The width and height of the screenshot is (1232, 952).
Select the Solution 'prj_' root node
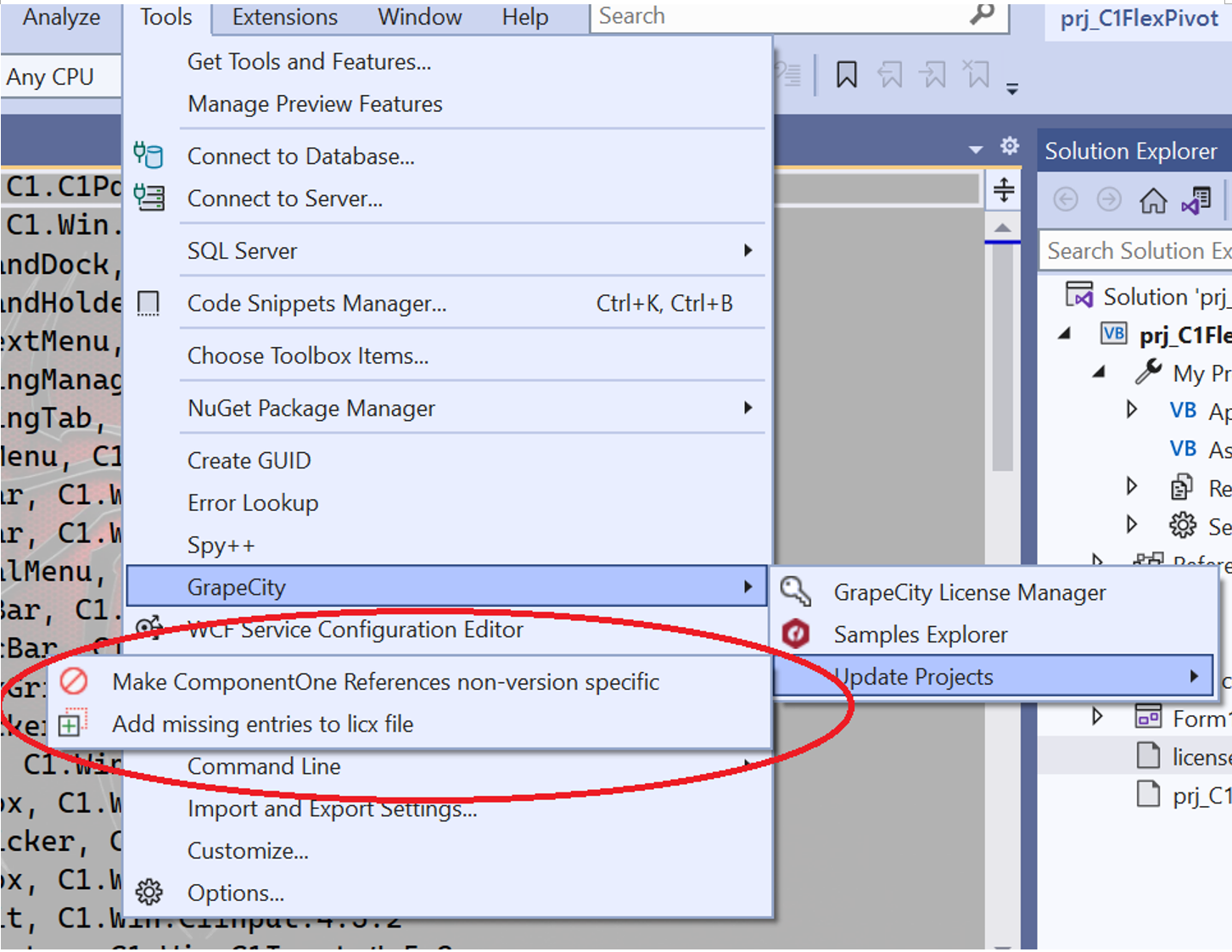coord(1149,297)
